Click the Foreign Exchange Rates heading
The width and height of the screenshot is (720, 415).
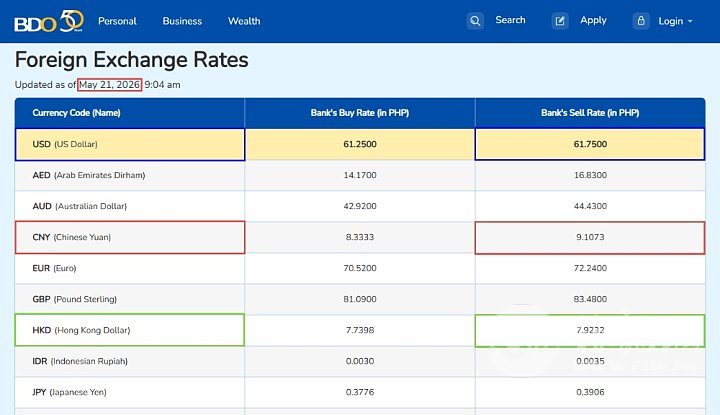131,60
